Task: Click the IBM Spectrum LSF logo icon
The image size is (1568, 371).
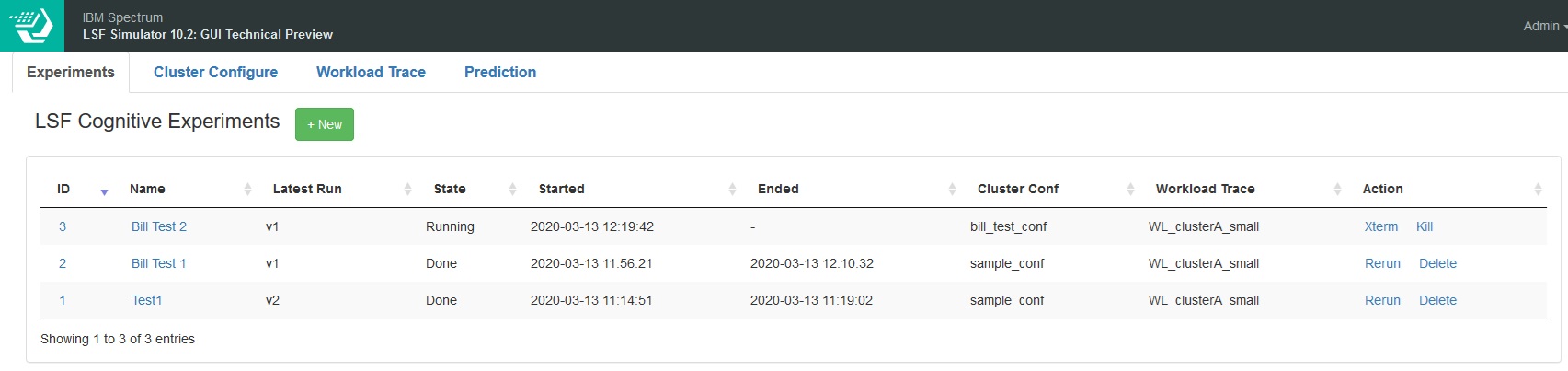Action: 32,25
